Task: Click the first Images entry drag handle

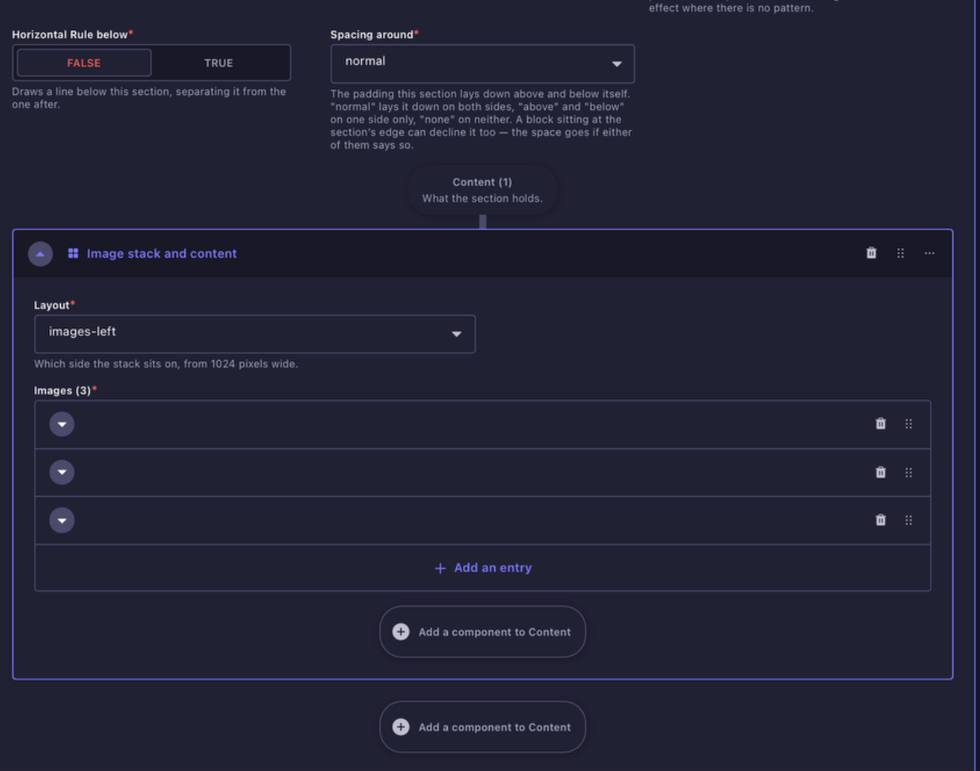Action: click(909, 424)
